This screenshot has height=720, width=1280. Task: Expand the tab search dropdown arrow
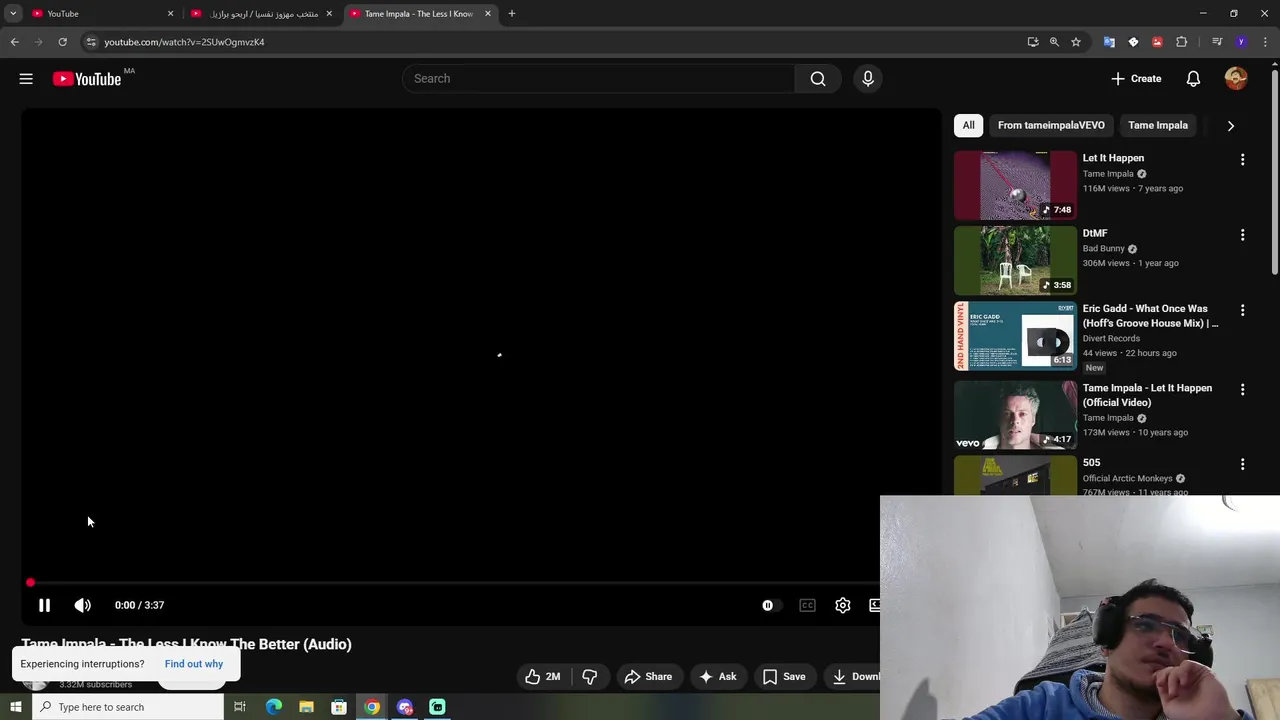[13, 13]
